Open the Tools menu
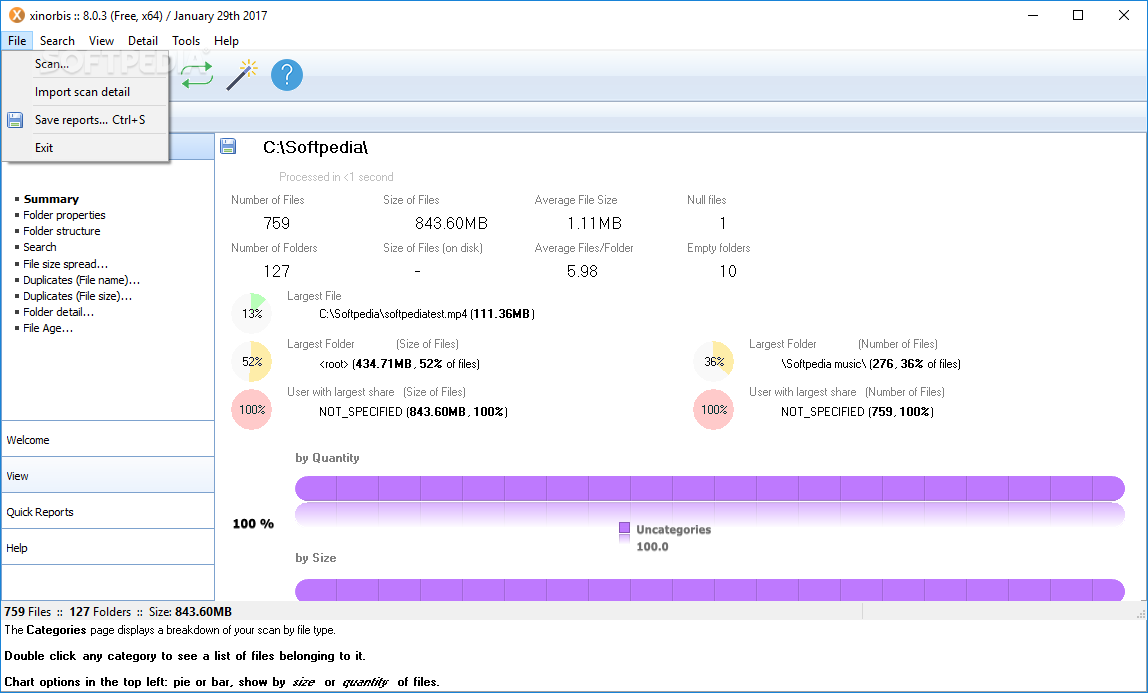Image resolution: width=1148 pixels, height=693 pixels. (x=186, y=41)
